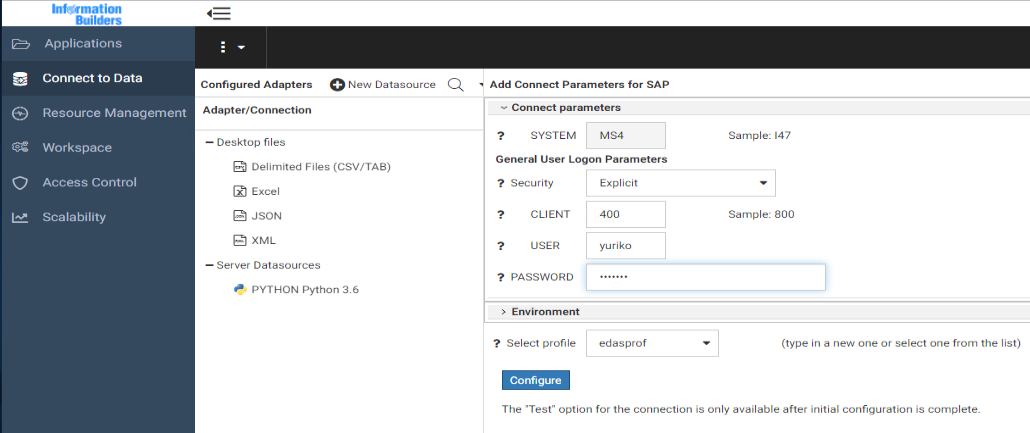Collapse the sidebar with the hamburger arrow icon
1030x433 pixels.
(218, 13)
